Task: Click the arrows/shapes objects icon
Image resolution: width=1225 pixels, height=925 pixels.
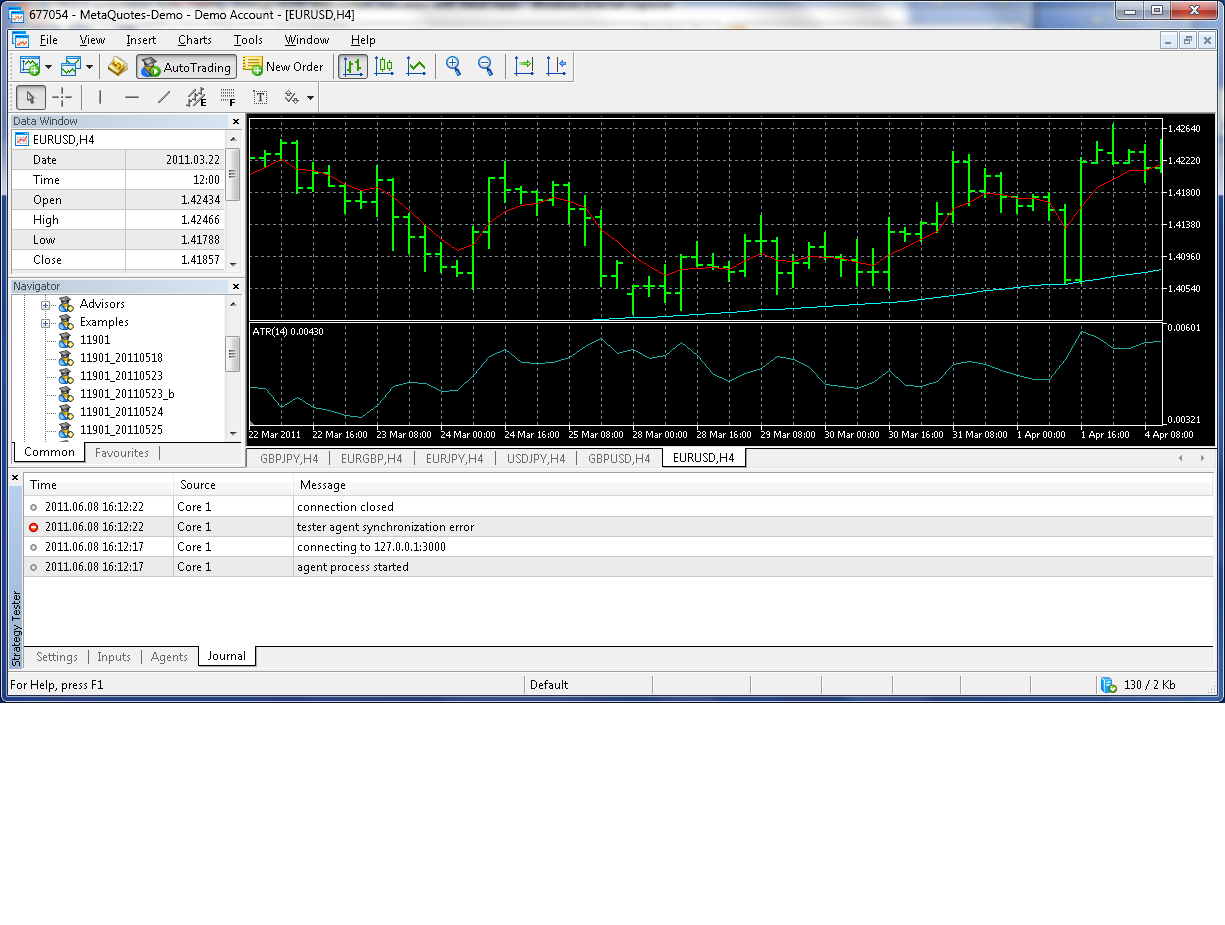Action: tap(292, 97)
